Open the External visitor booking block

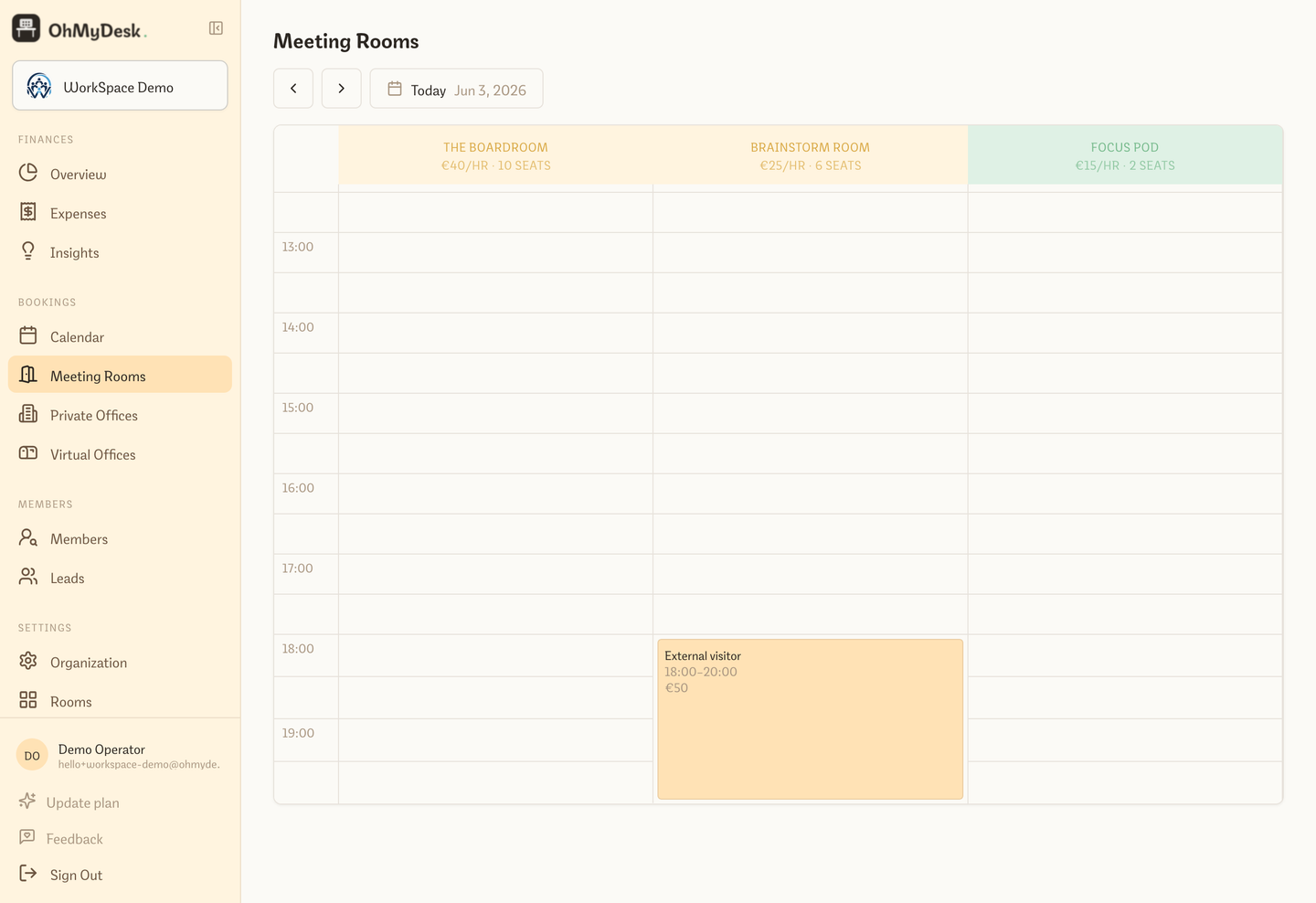[810, 718]
